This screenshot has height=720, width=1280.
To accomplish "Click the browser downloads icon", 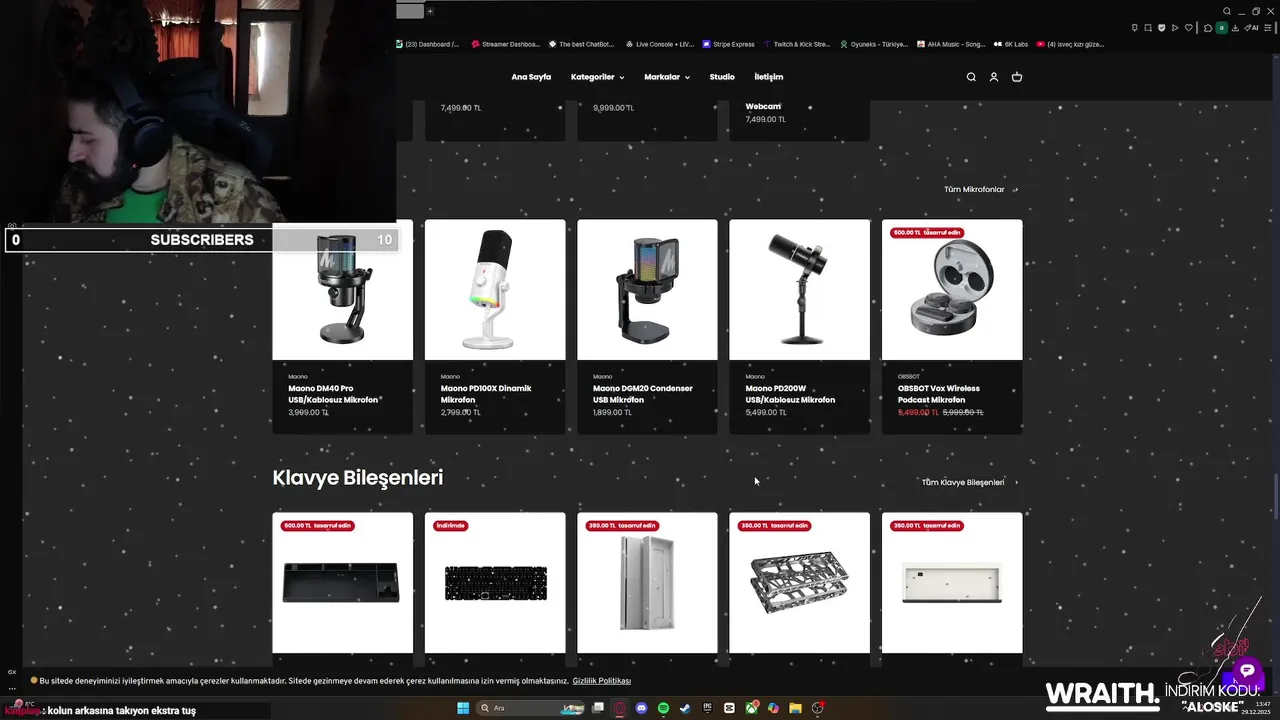I will coord(1235,28).
